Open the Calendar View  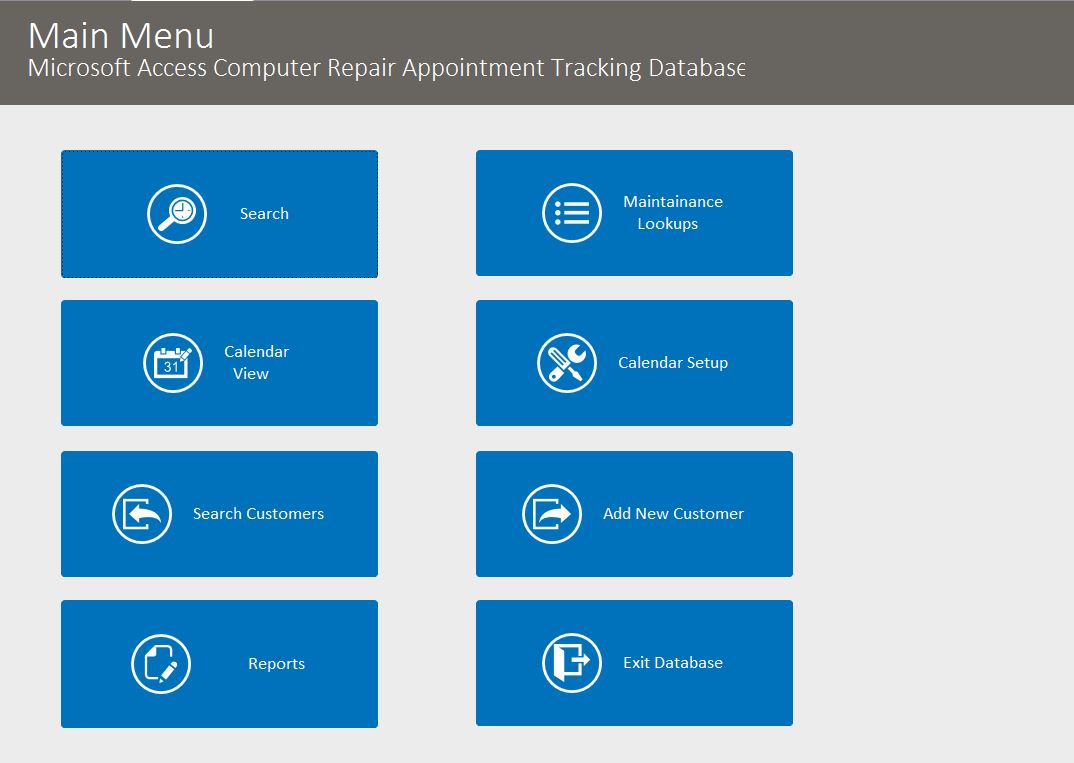pyautogui.click(x=256, y=362)
